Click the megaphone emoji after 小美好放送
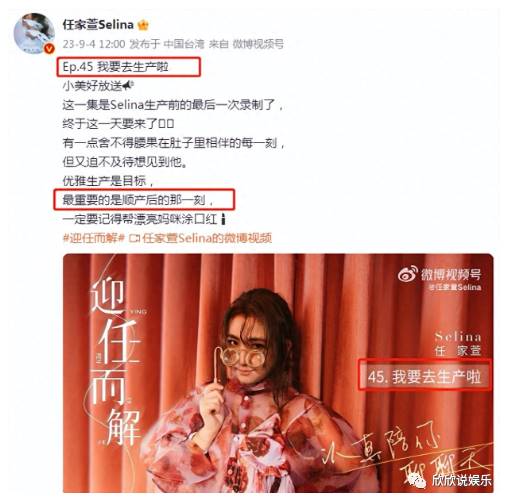508x503 pixels. pyautogui.click(x=128, y=86)
